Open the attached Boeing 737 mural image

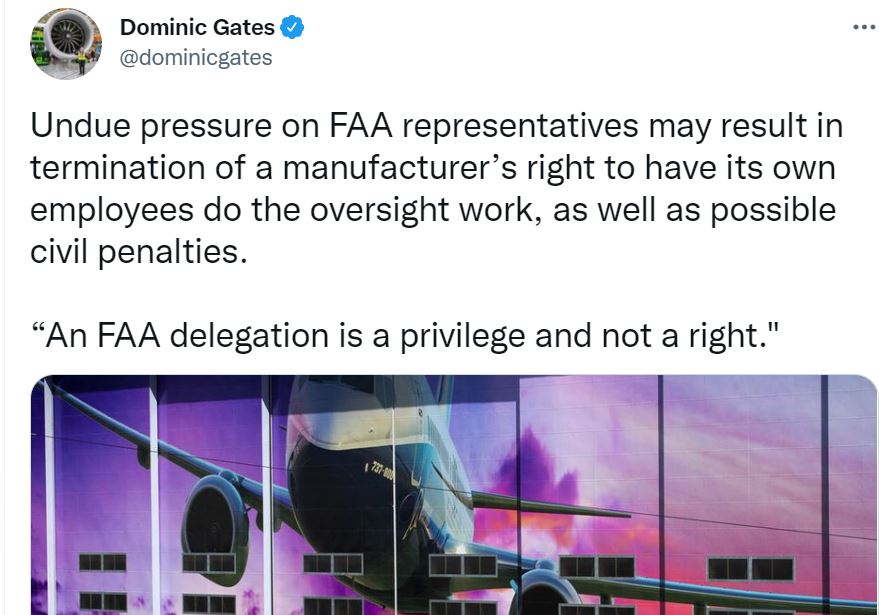coord(454,494)
